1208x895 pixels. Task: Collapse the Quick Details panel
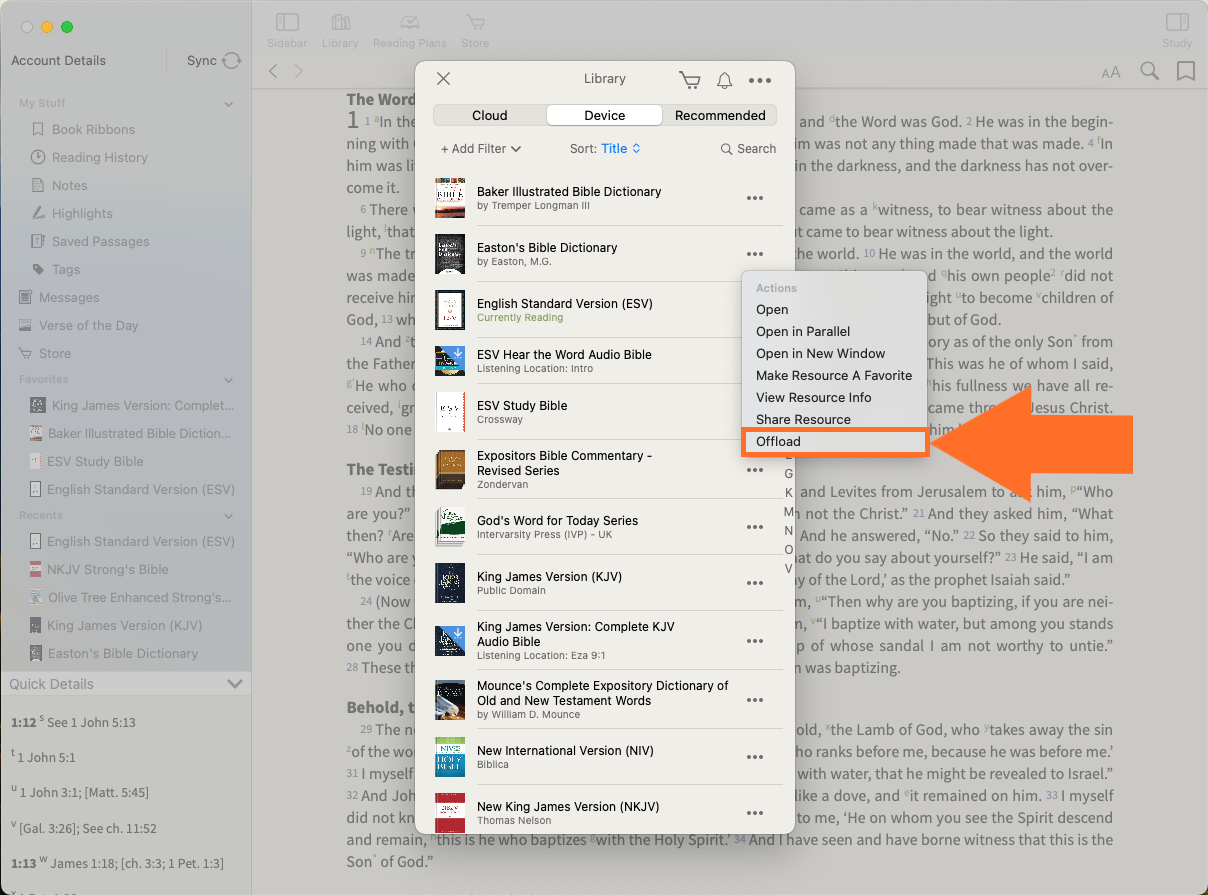(x=235, y=684)
